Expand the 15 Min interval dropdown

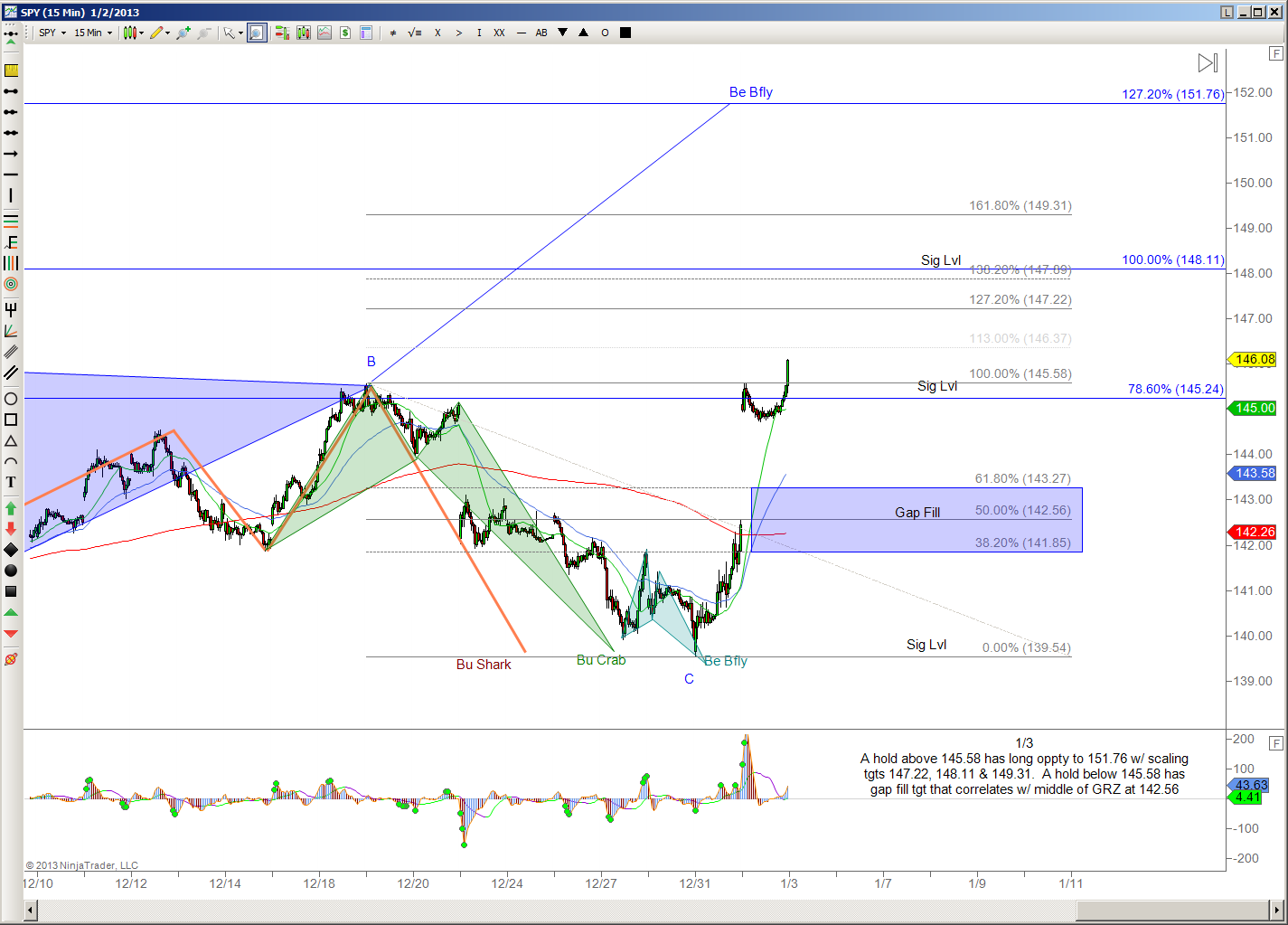(x=93, y=33)
